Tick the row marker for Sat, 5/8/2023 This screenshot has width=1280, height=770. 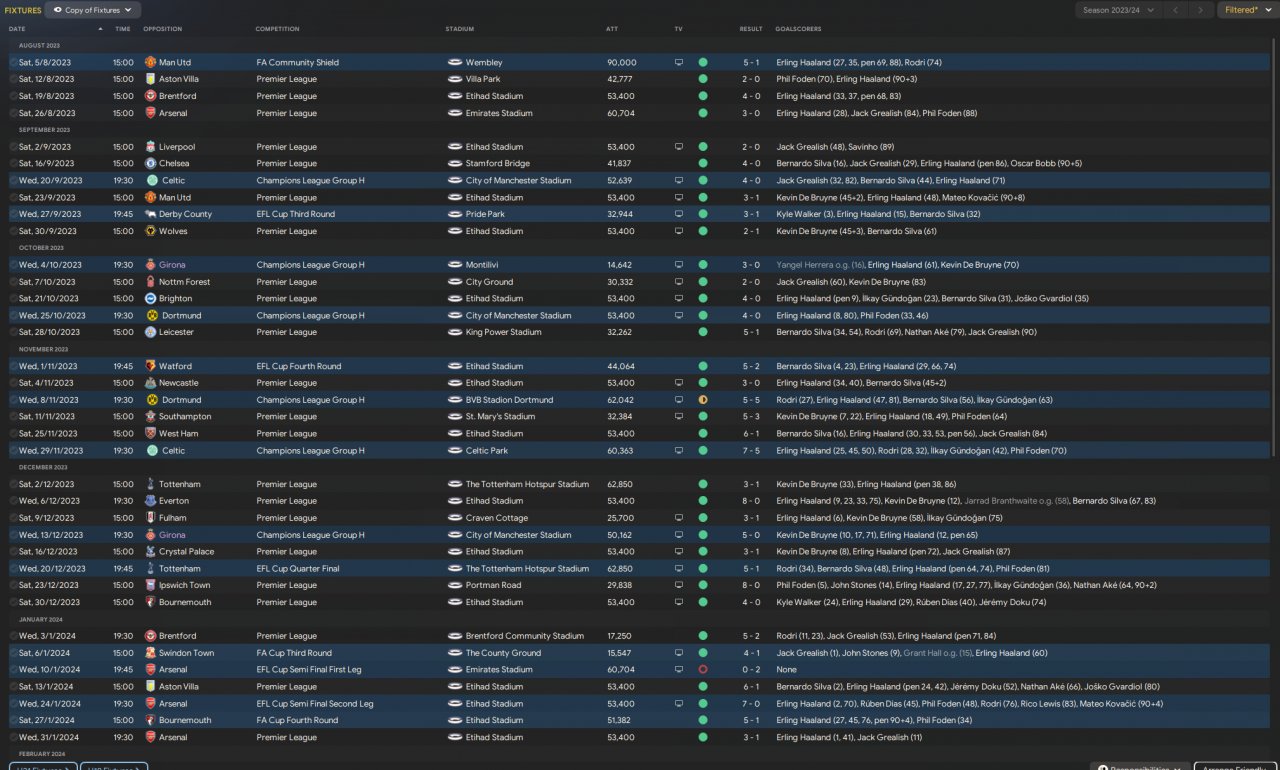point(13,62)
